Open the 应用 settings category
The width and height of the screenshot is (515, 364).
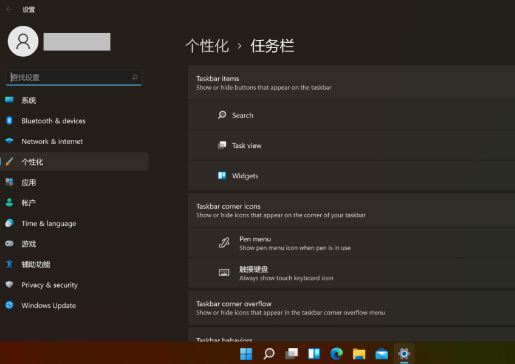(x=74, y=182)
